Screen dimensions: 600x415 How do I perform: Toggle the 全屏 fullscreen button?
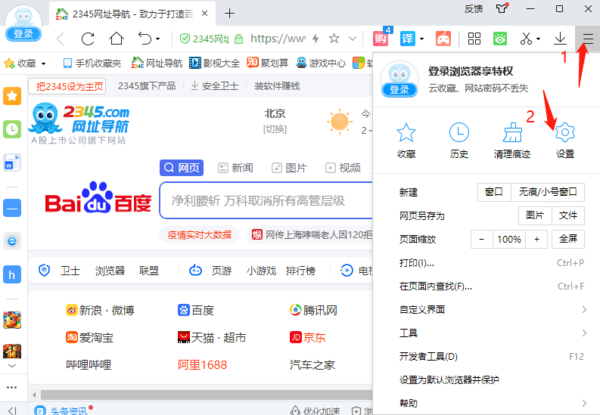click(x=567, y=239)
